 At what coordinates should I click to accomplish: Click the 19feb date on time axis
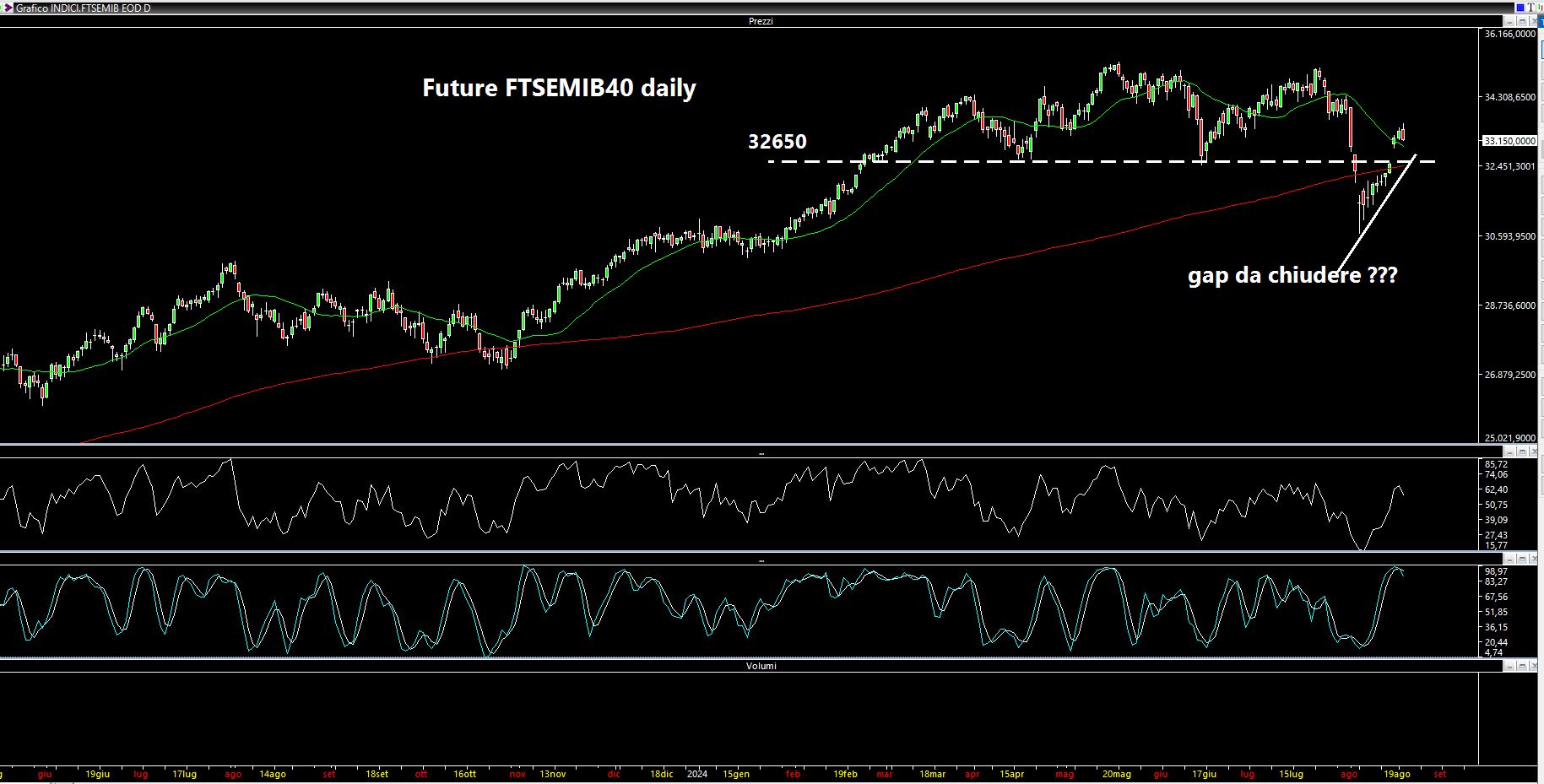[x=845, y=774]
